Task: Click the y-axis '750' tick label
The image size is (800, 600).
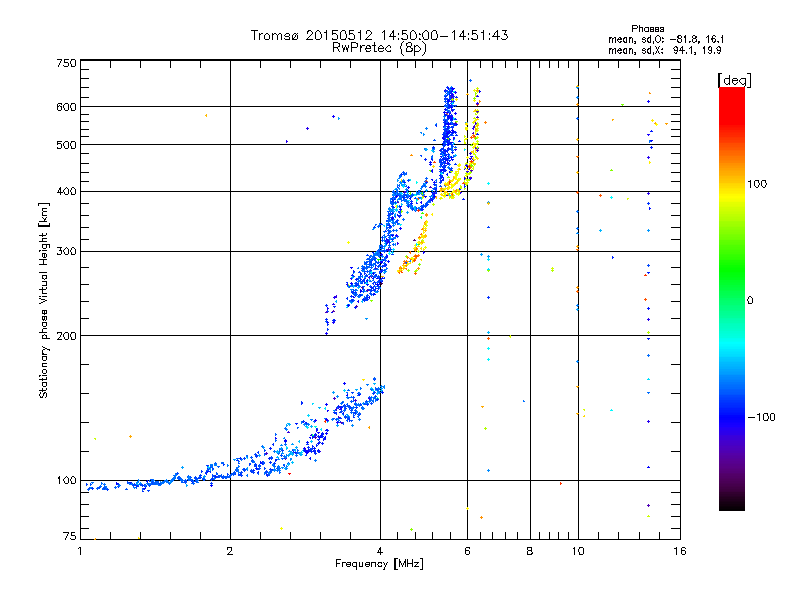Action: point(67,63)
